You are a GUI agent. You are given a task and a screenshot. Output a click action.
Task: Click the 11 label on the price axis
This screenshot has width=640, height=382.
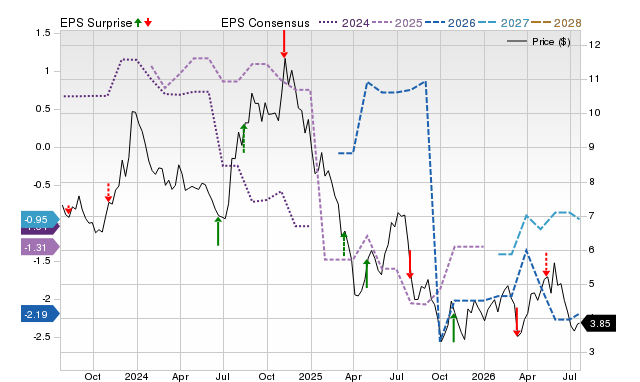tap(595, 79)
